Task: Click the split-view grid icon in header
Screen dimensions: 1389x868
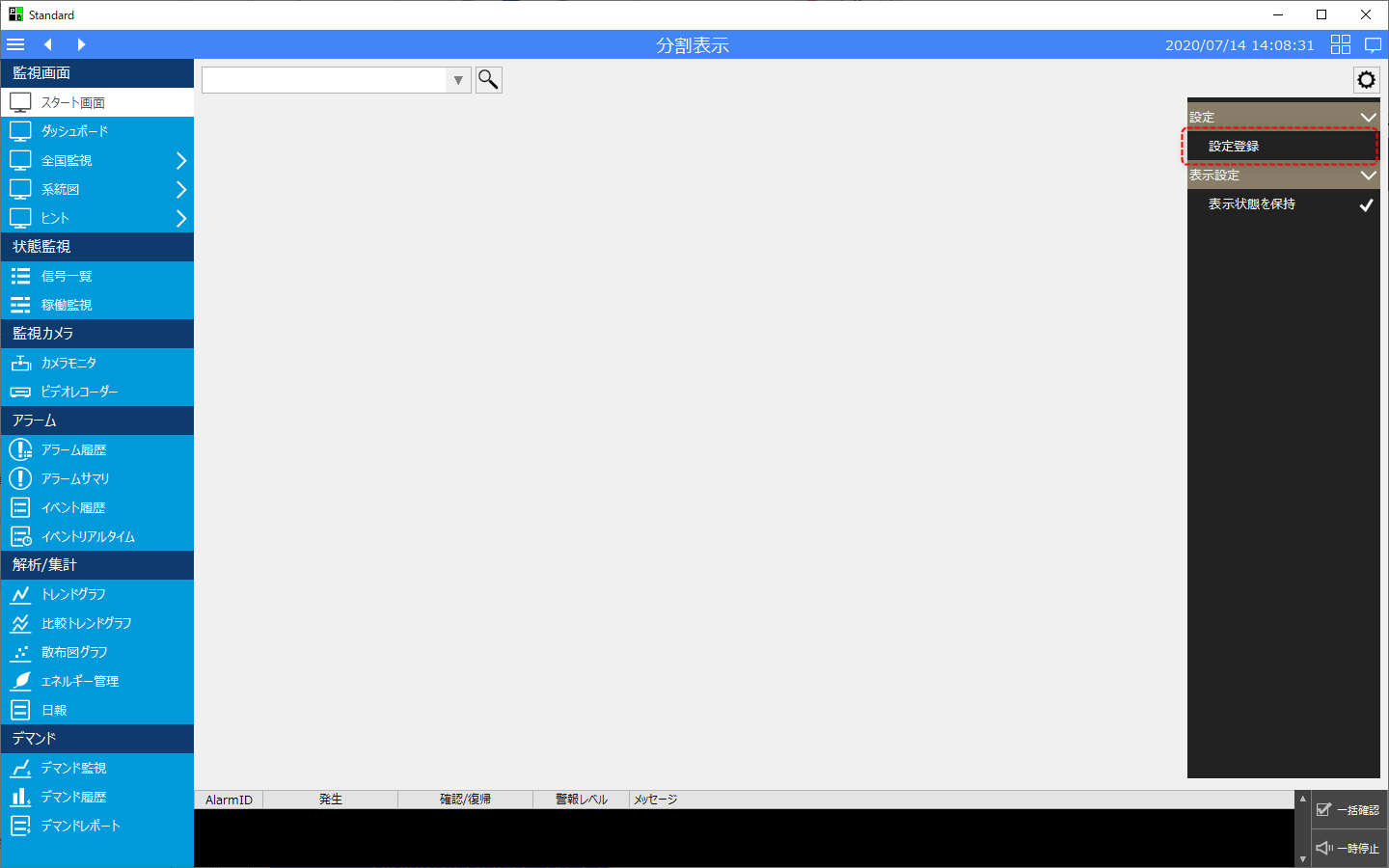Action: click(x=1340, y=44)
